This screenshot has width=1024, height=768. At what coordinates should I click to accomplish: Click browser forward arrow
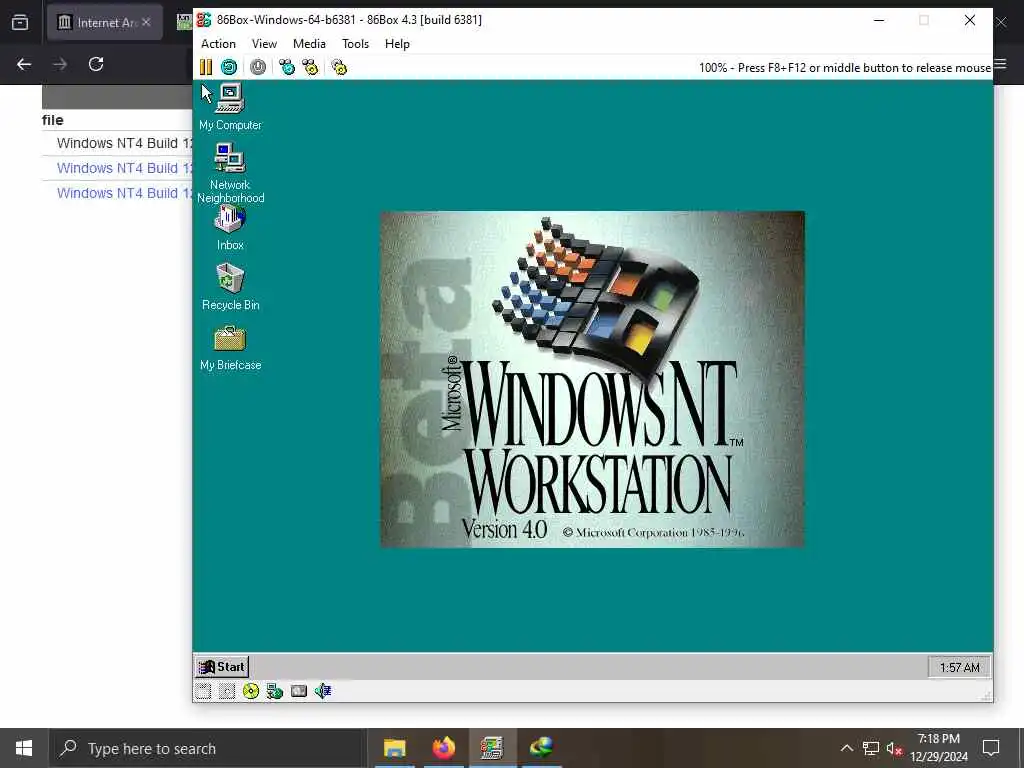click(60, 64)
